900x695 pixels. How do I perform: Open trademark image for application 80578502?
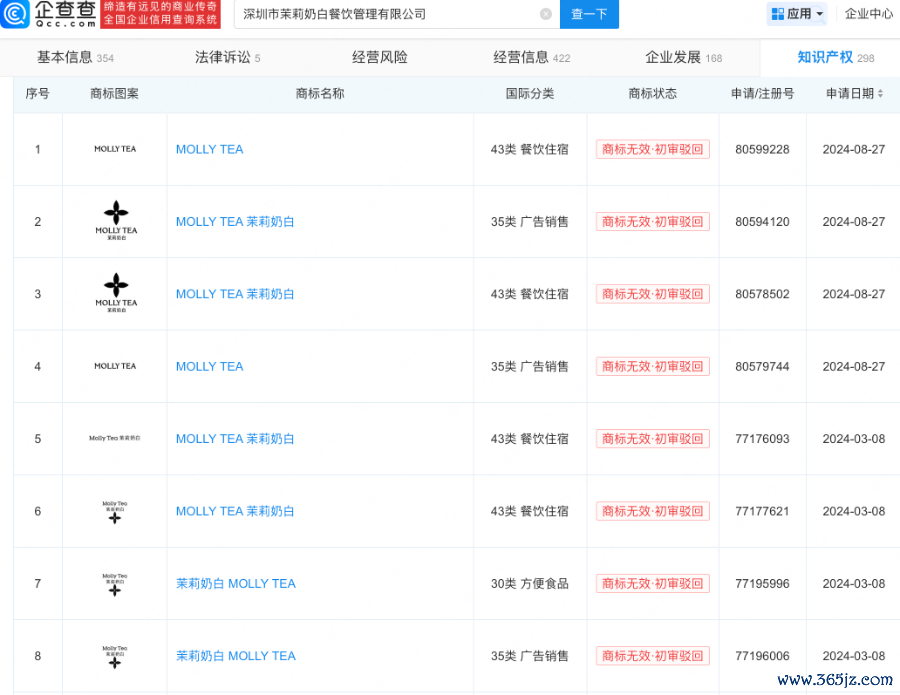click(x=116, y=293)
